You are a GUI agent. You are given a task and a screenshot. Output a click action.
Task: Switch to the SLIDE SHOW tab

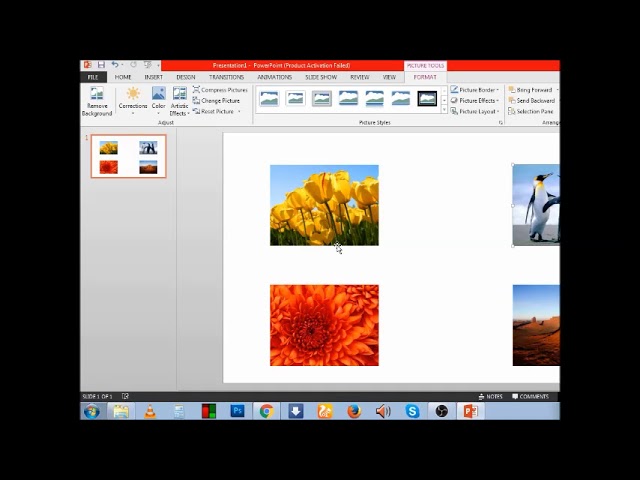tap(321, 77)
